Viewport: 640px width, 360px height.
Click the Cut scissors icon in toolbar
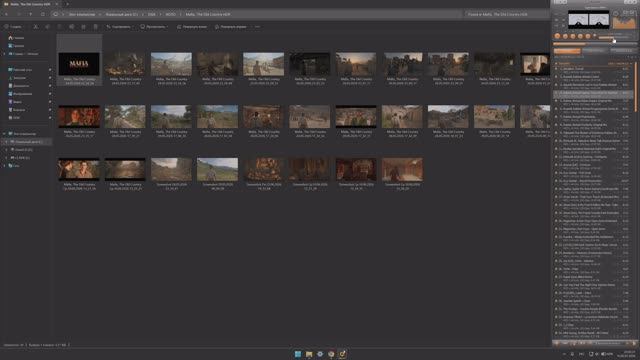36,27
